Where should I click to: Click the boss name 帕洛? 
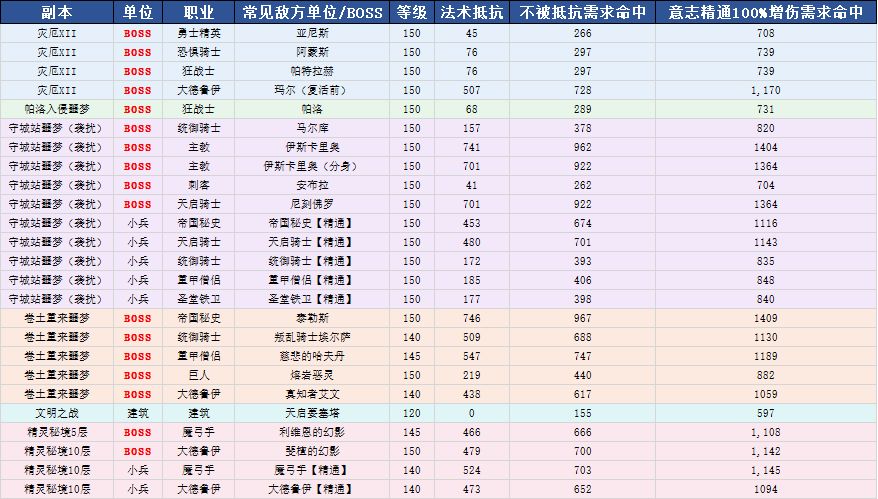click(x=312, y=109)
